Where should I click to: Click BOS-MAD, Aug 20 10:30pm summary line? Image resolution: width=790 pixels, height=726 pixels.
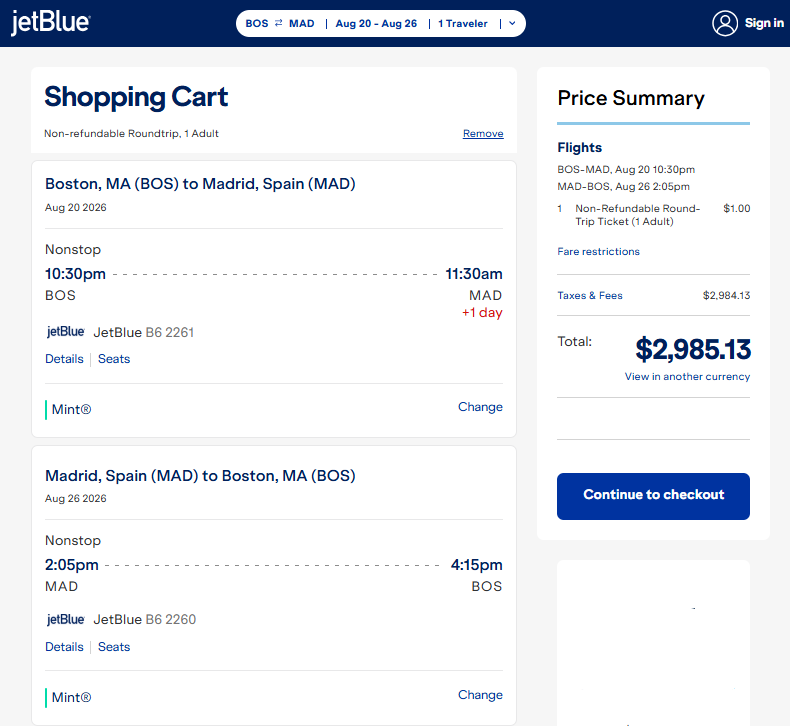click(626, 169)
